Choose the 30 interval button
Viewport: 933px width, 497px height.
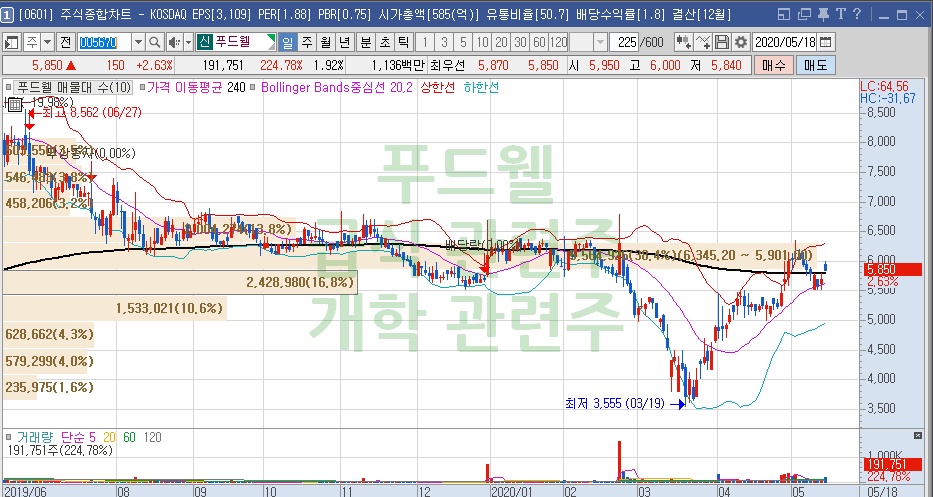tap(521, 42)
